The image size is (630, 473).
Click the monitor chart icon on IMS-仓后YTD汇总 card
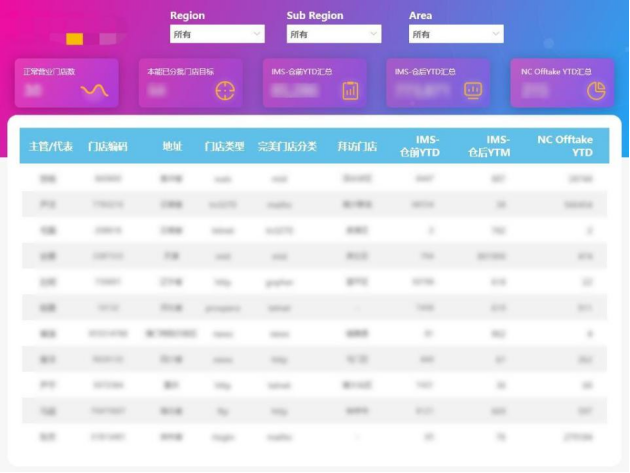(473, 90)
